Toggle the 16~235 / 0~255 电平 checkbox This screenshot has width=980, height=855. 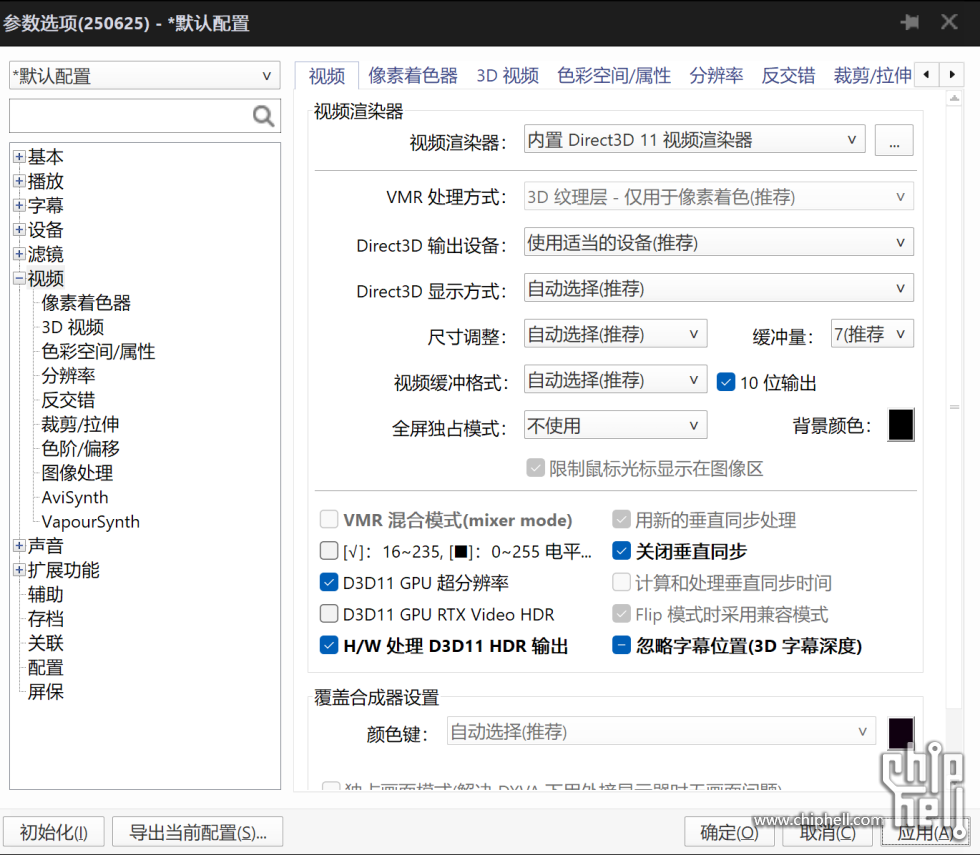(329, 551)
